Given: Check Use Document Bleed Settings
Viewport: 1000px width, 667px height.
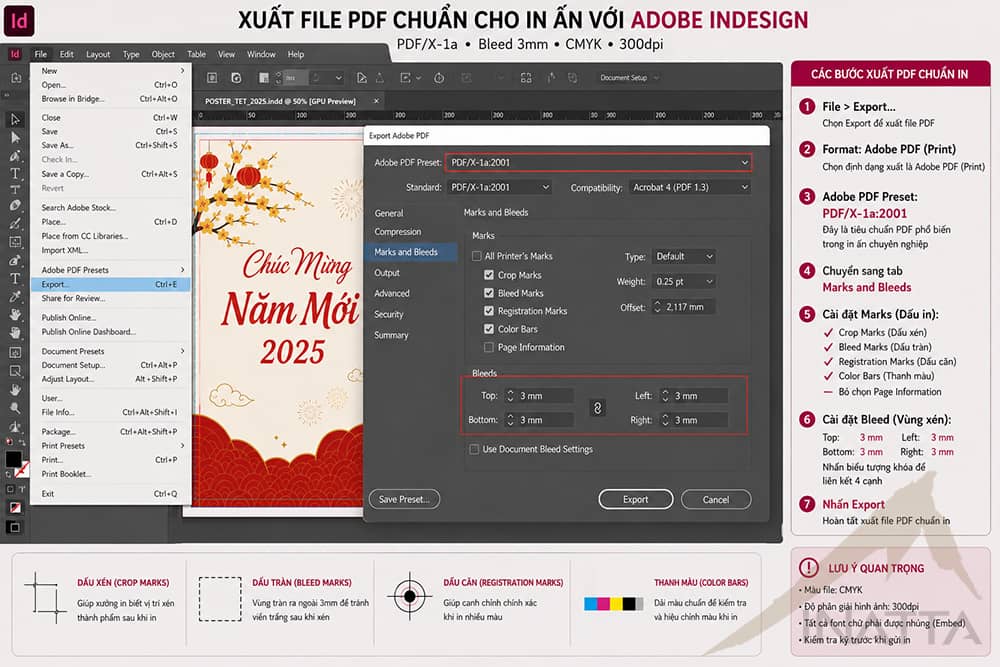Looking at the screenshot, I should 474,449.
